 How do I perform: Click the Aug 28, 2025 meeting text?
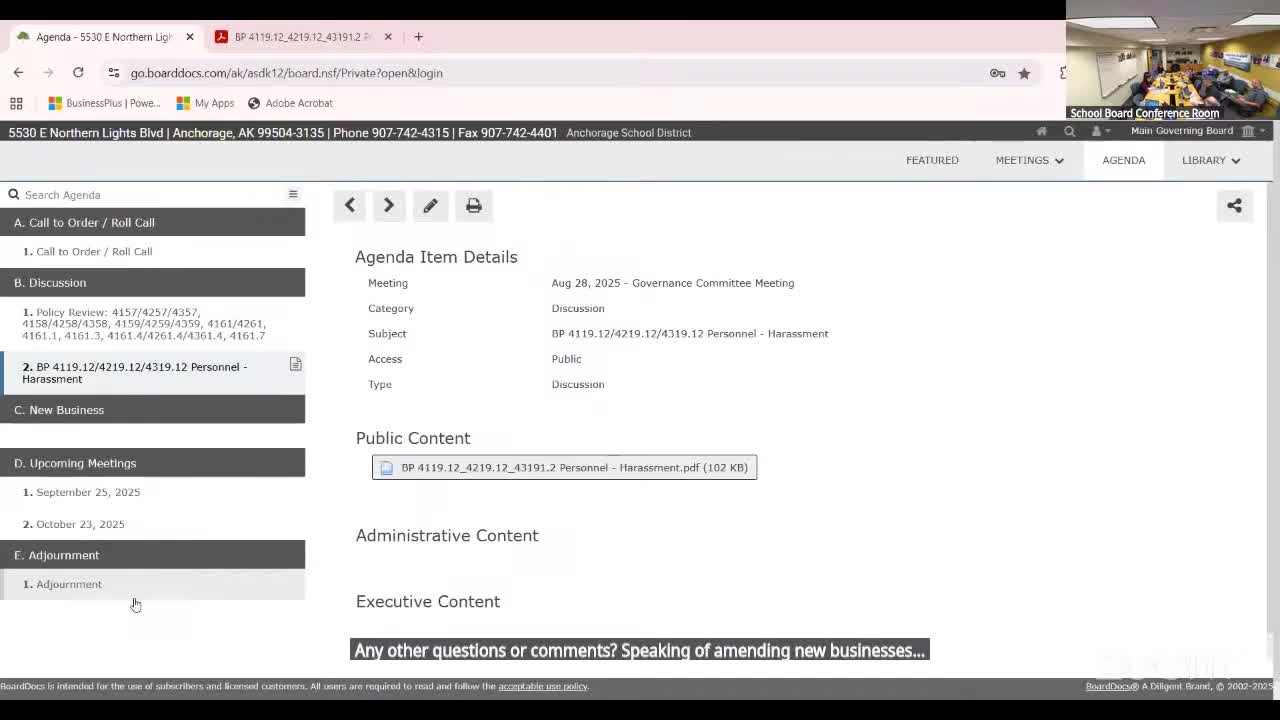[673, 283]
